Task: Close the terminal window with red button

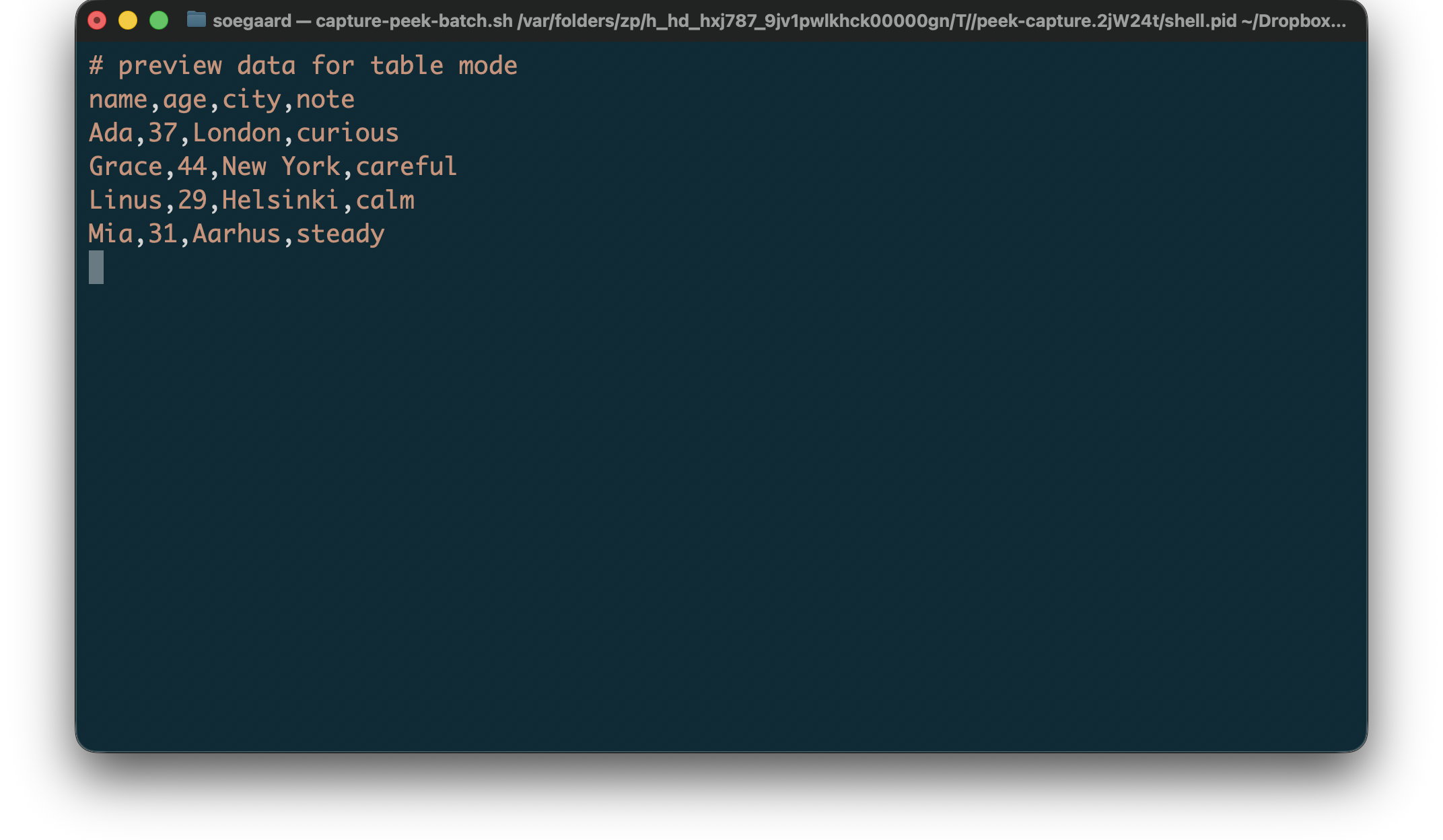Action: click(x=98, y=21)
